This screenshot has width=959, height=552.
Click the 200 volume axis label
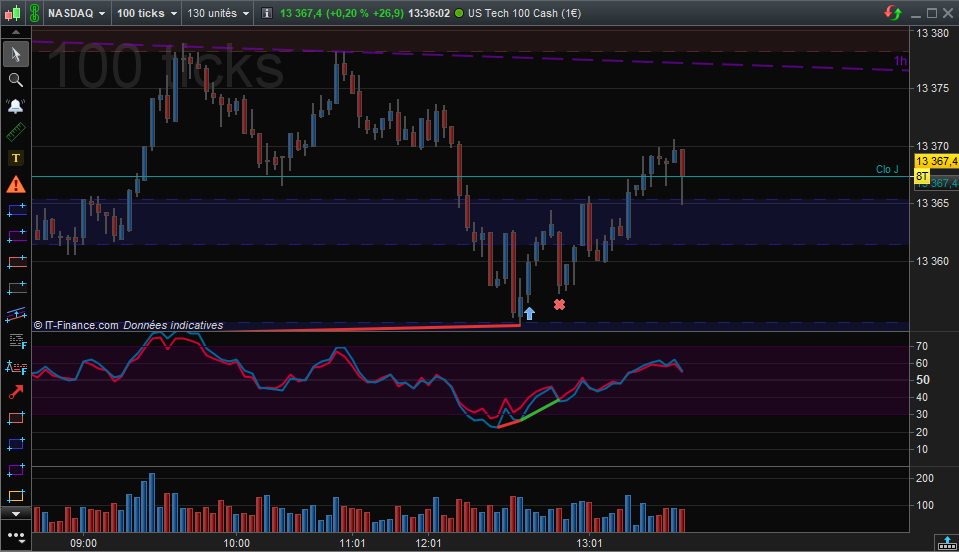coord(924,478)
